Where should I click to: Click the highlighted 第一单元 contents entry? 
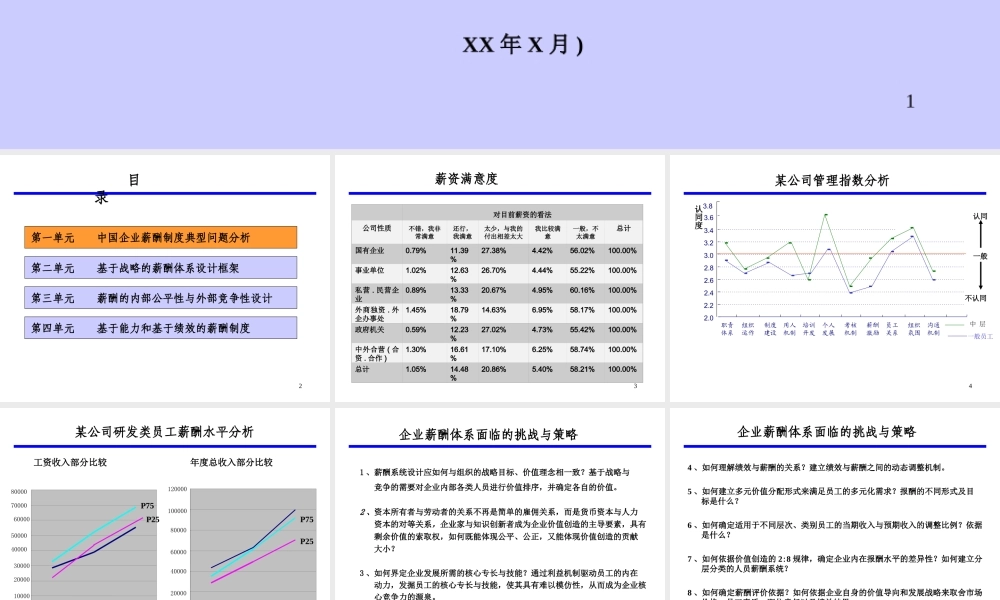pos(159,237)
